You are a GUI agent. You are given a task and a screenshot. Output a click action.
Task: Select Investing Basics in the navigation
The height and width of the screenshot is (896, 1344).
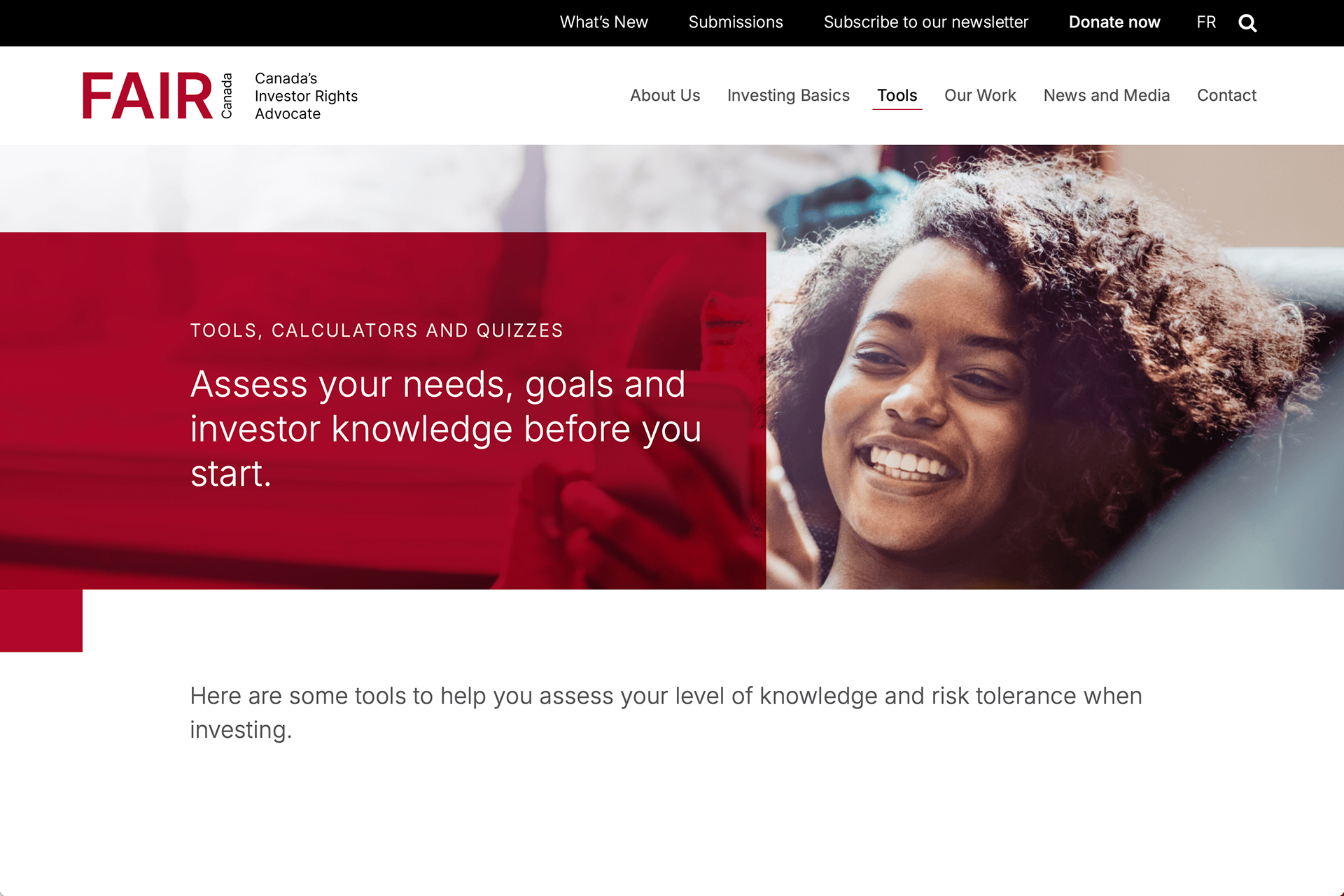click(x=788, y=95)
